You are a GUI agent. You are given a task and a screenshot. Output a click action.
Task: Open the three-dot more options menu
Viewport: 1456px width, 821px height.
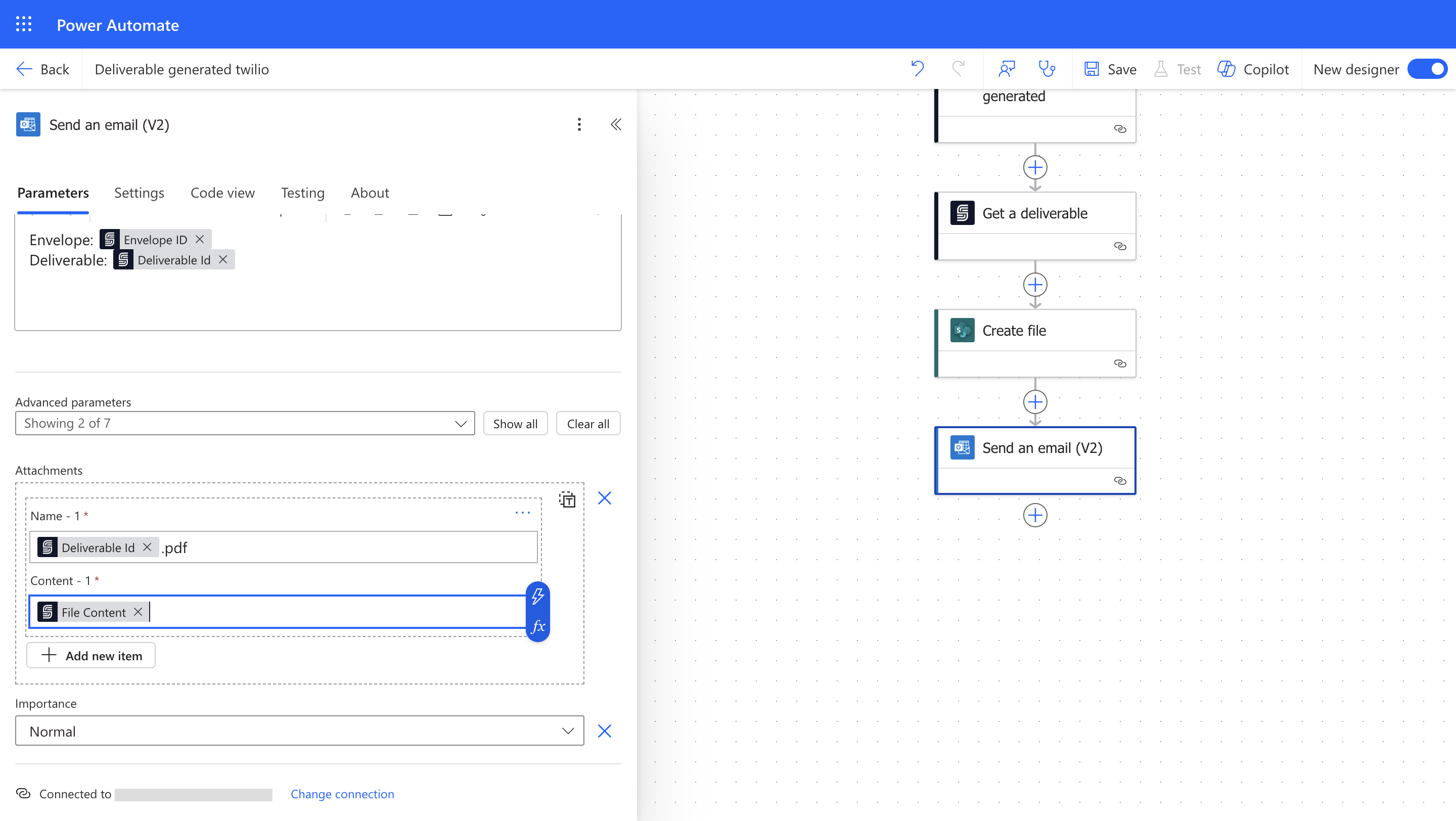(579, 124)
